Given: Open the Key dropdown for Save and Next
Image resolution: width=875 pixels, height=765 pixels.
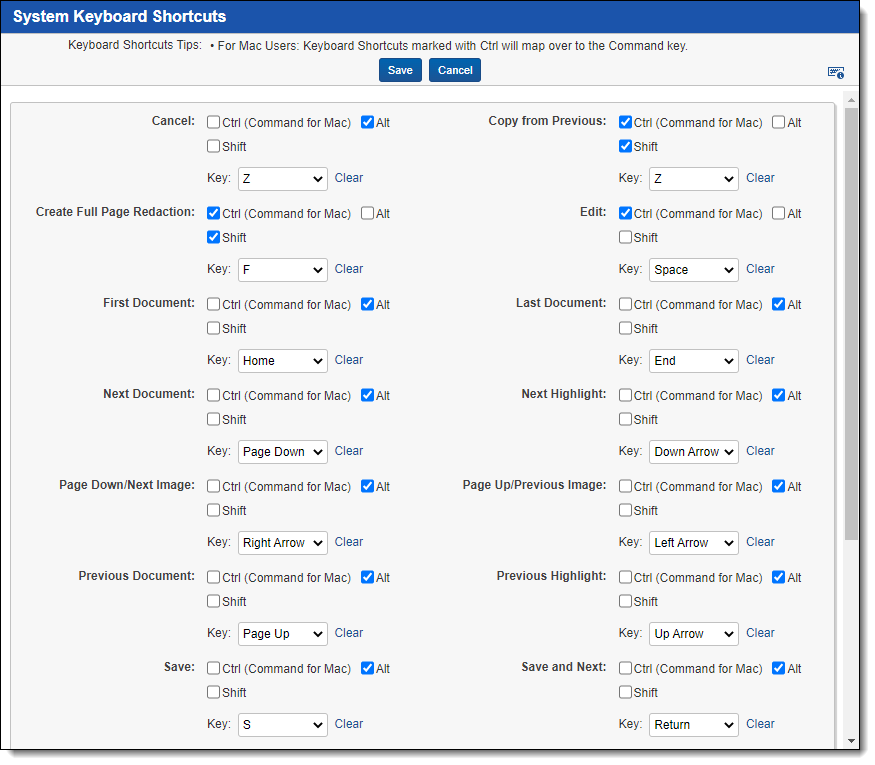Looking at the screenshot, I should click(x=693, y=725).
